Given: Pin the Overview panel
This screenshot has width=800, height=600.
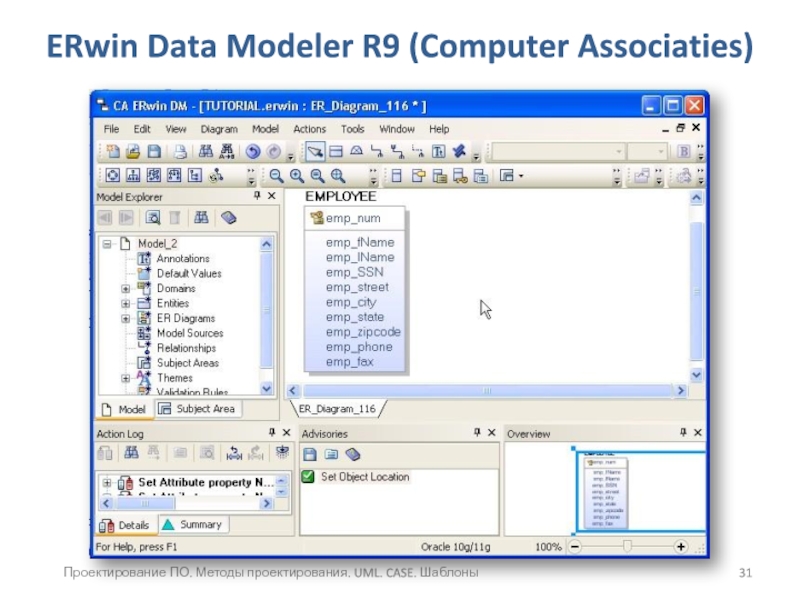Looking at the screenshot, I should point(683,433).
